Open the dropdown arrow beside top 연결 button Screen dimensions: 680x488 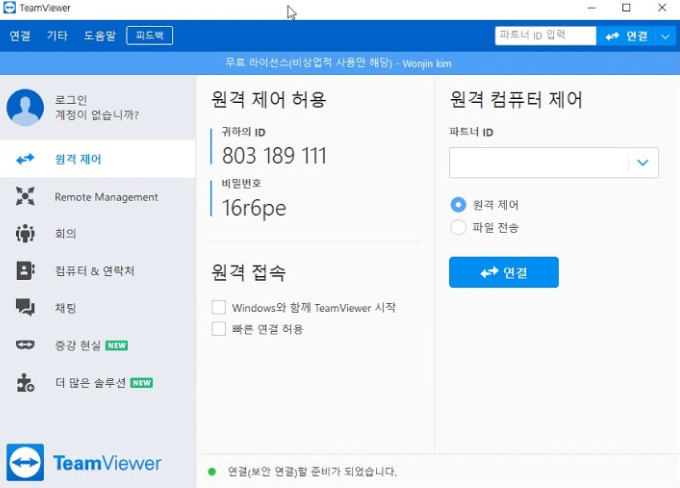pyautogui.click(x=666, y=36)
